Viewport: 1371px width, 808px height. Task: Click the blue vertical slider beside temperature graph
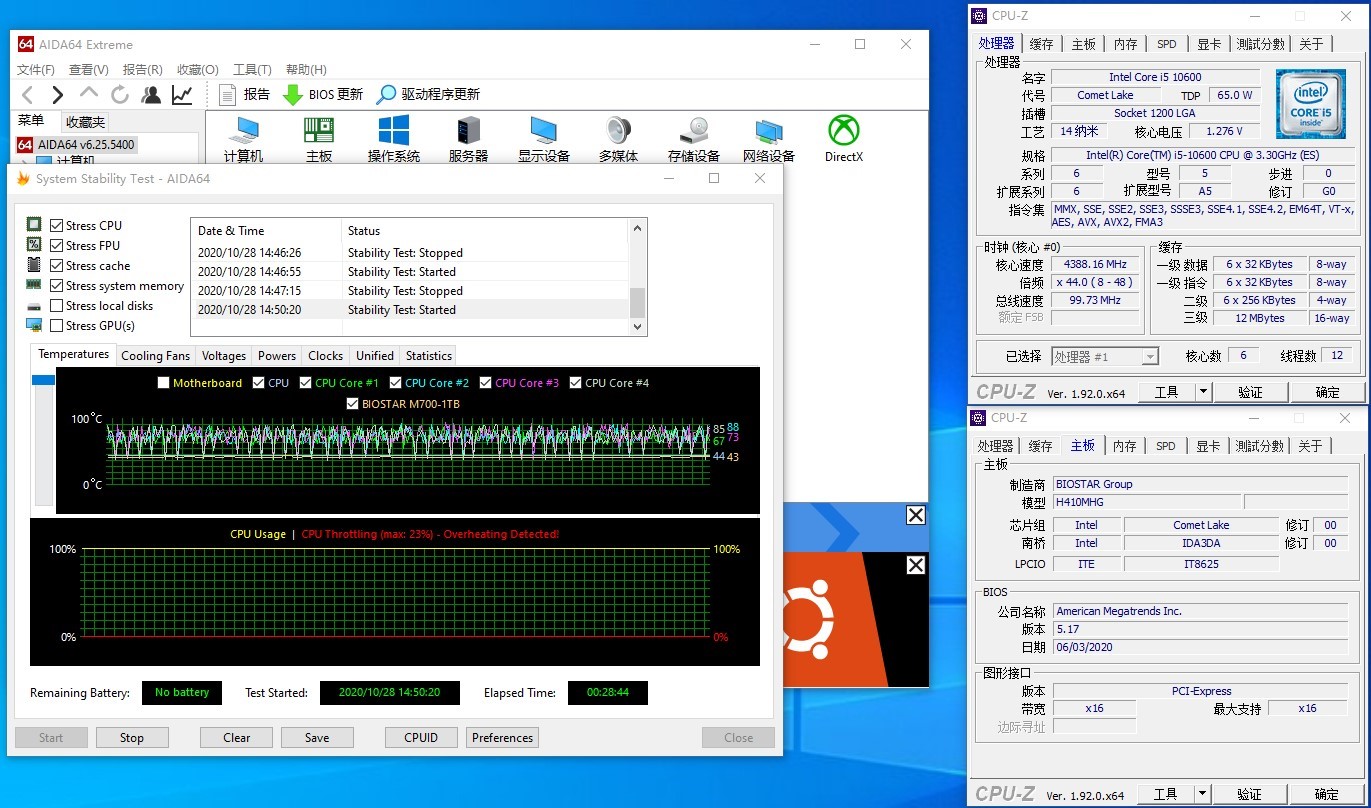pos(44,380)
